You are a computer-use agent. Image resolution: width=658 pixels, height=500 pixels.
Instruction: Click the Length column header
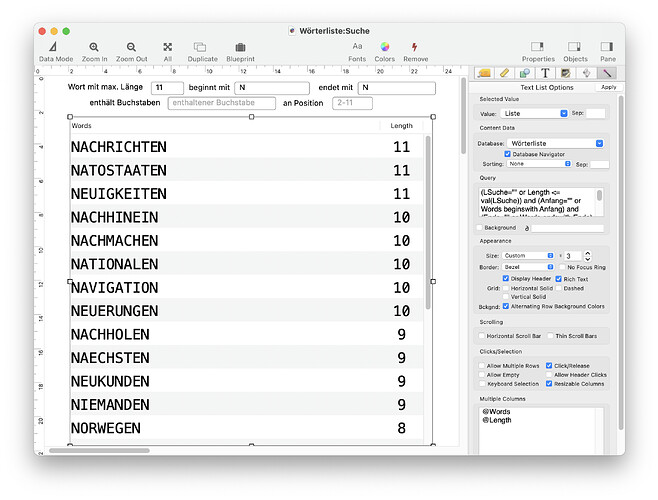pyautogui.click(x=401, y=126)
